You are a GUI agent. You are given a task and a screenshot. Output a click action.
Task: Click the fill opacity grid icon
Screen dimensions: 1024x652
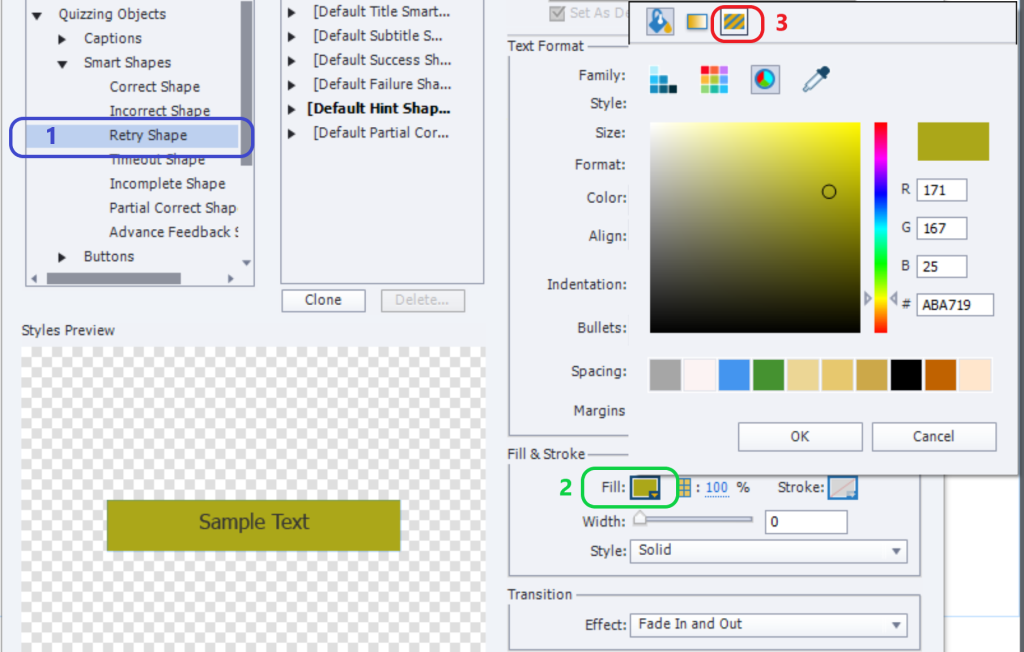(x=685, y=488)
